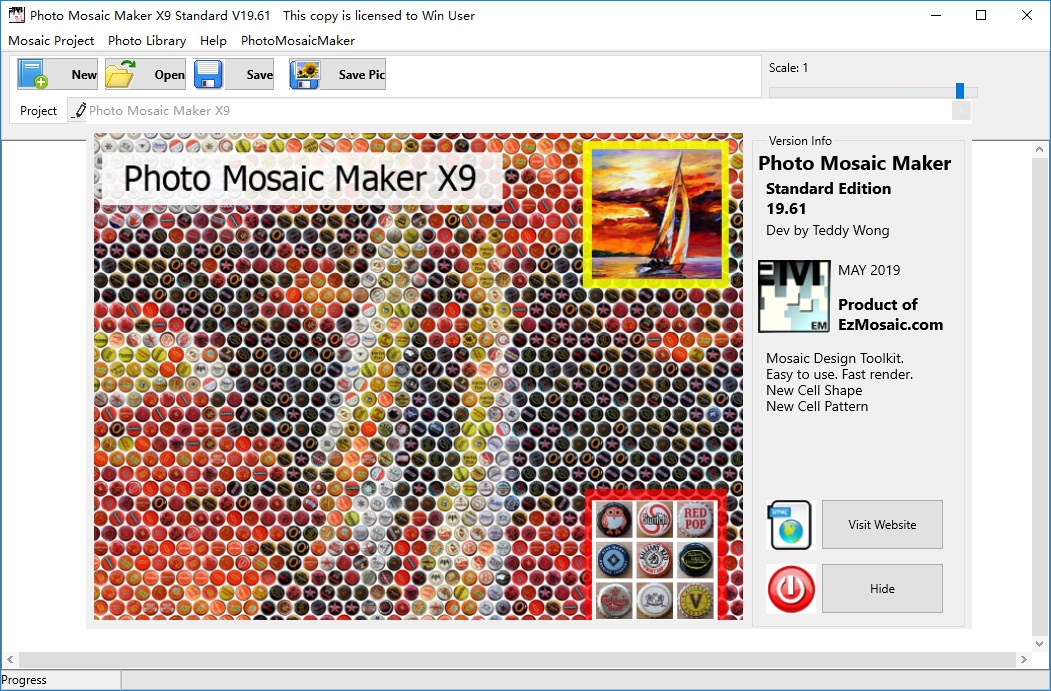This screenshot has height=691, width=1051.
Task: Open the PhotoMosaicMaker menu
Action: click(x=298, y=40)
